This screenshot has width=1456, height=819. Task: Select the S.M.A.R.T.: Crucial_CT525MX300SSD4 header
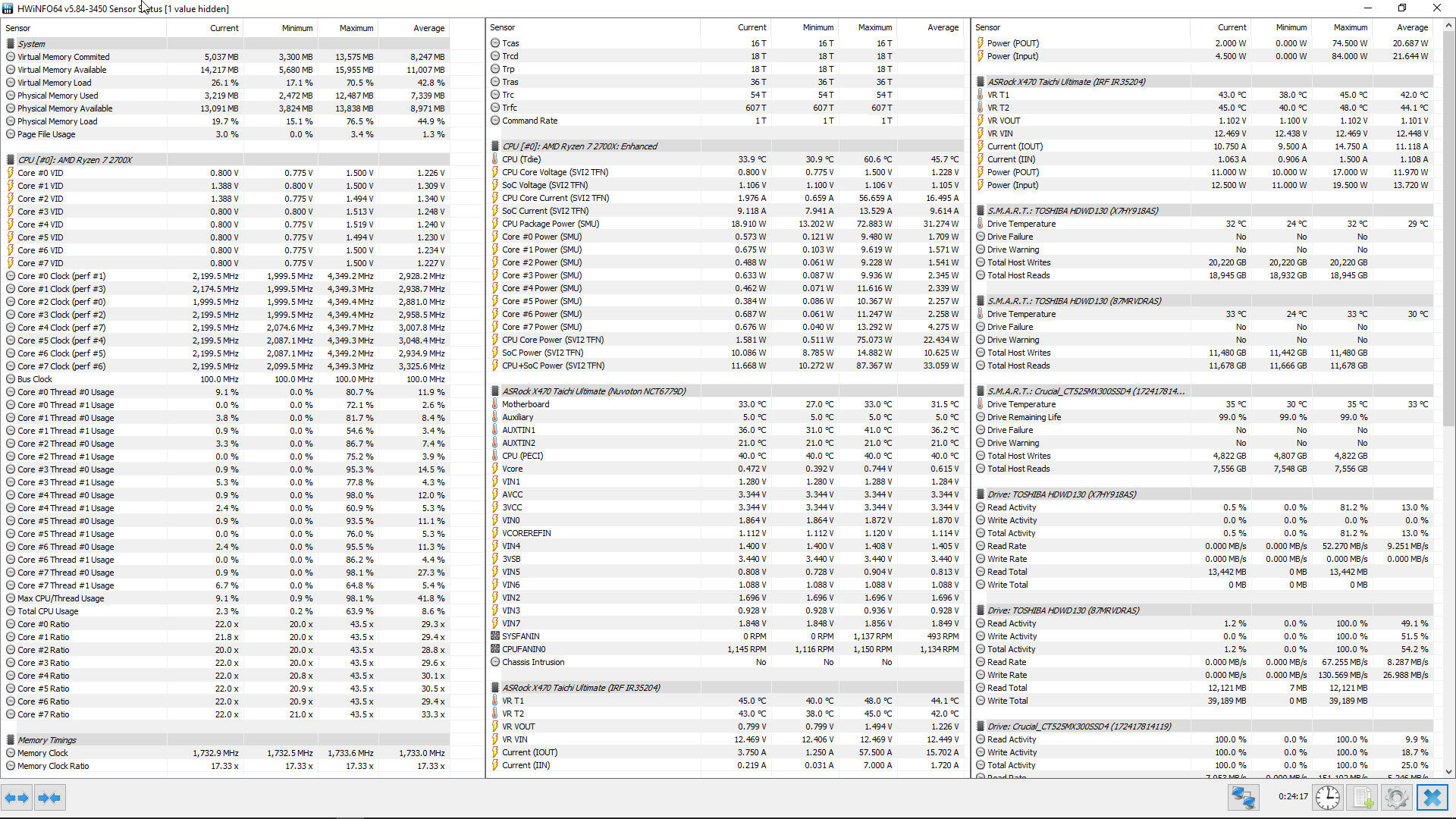[x=1204, y=391]
